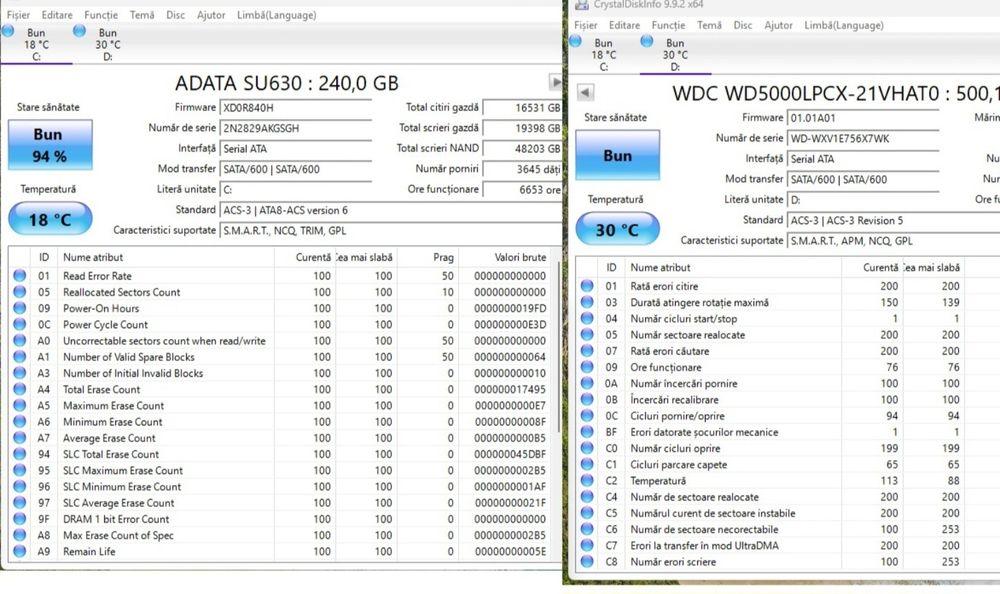The height and width of the screenshot is (594, 1000).
Task: Click 18 °C temperature button in ADATA window
Action: click(50, 219)
